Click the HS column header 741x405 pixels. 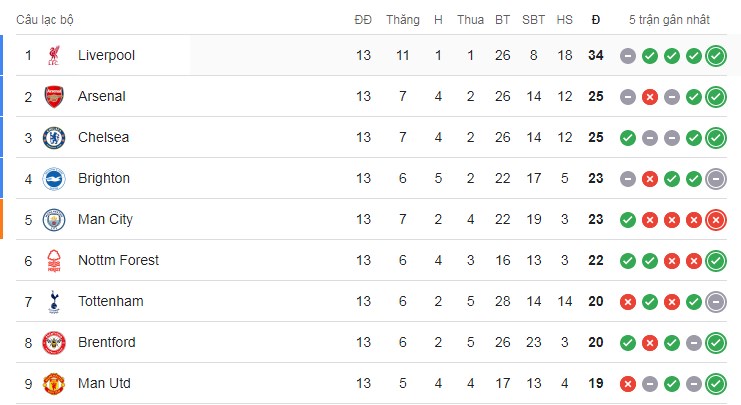click(564, 20)
